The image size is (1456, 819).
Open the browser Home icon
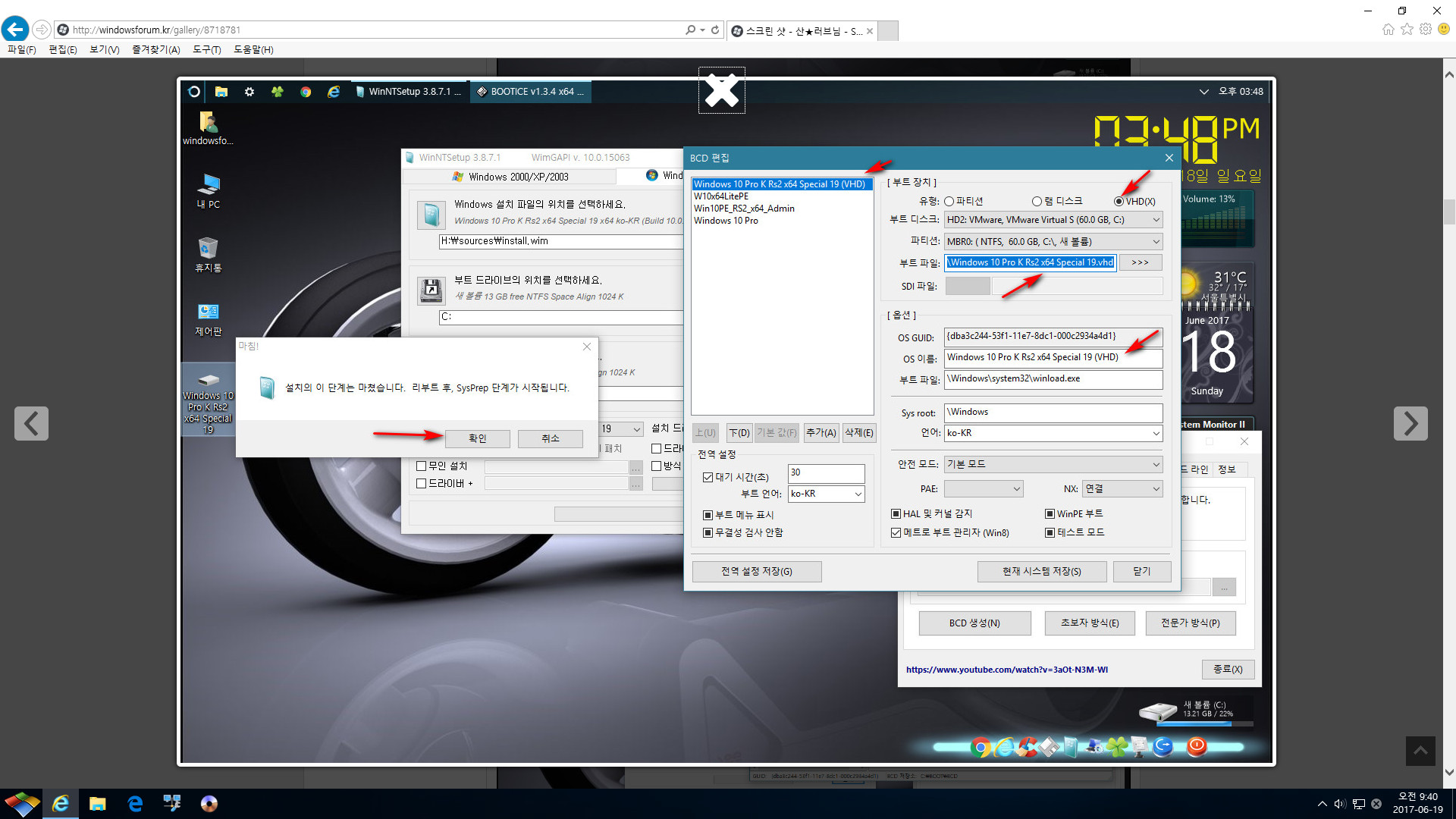[1388, 30]
